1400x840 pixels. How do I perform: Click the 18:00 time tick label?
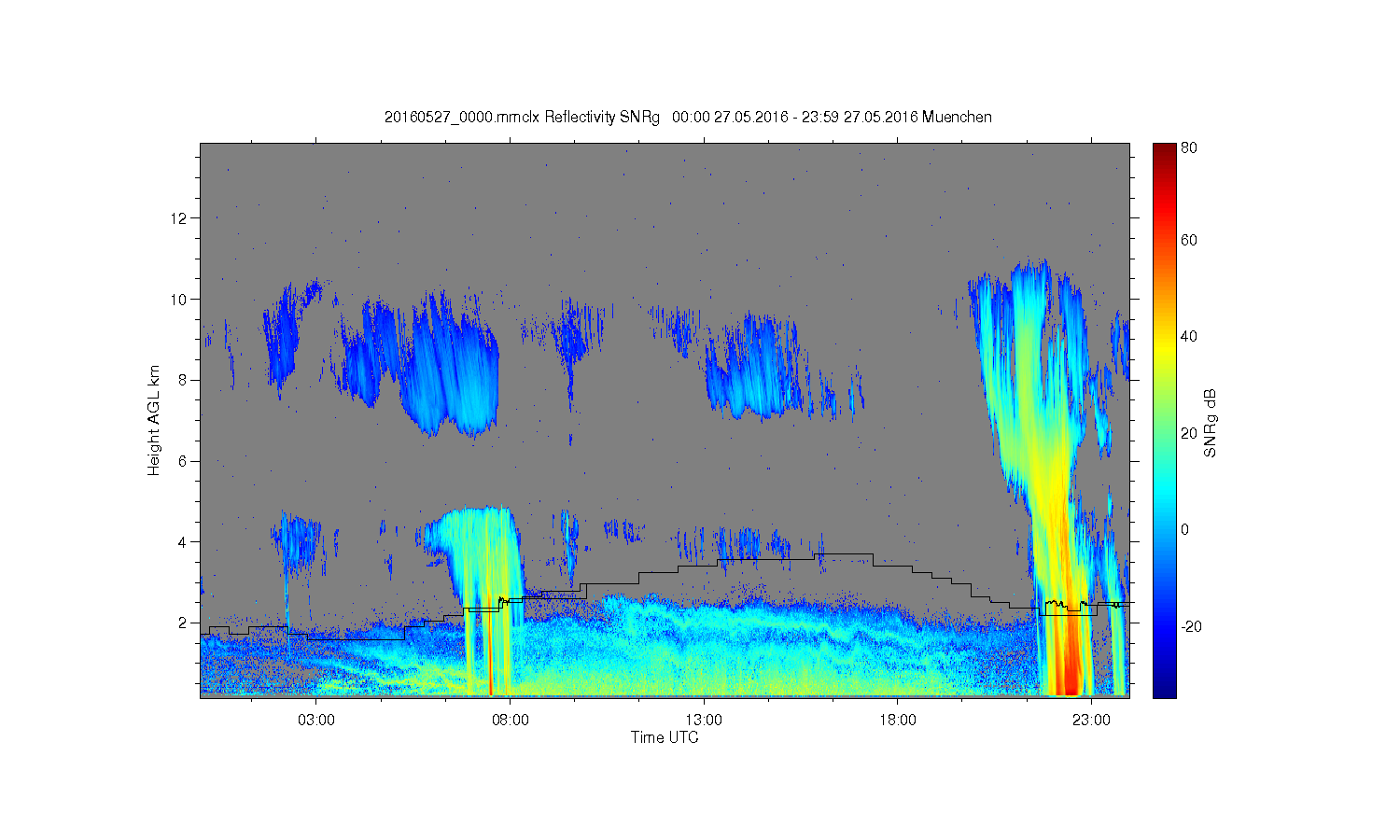[x=898, y=721]
